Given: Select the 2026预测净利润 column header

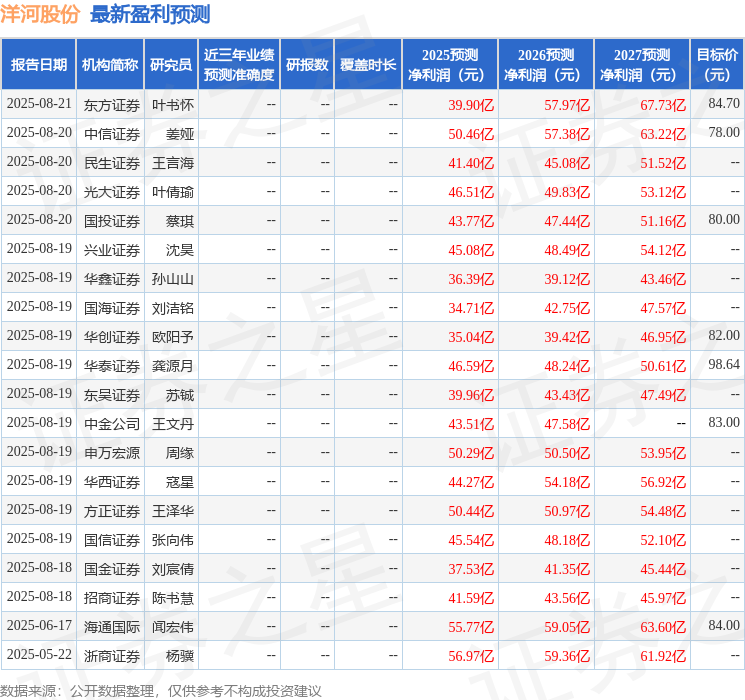Looking at the screenshot, I should 545,65.
